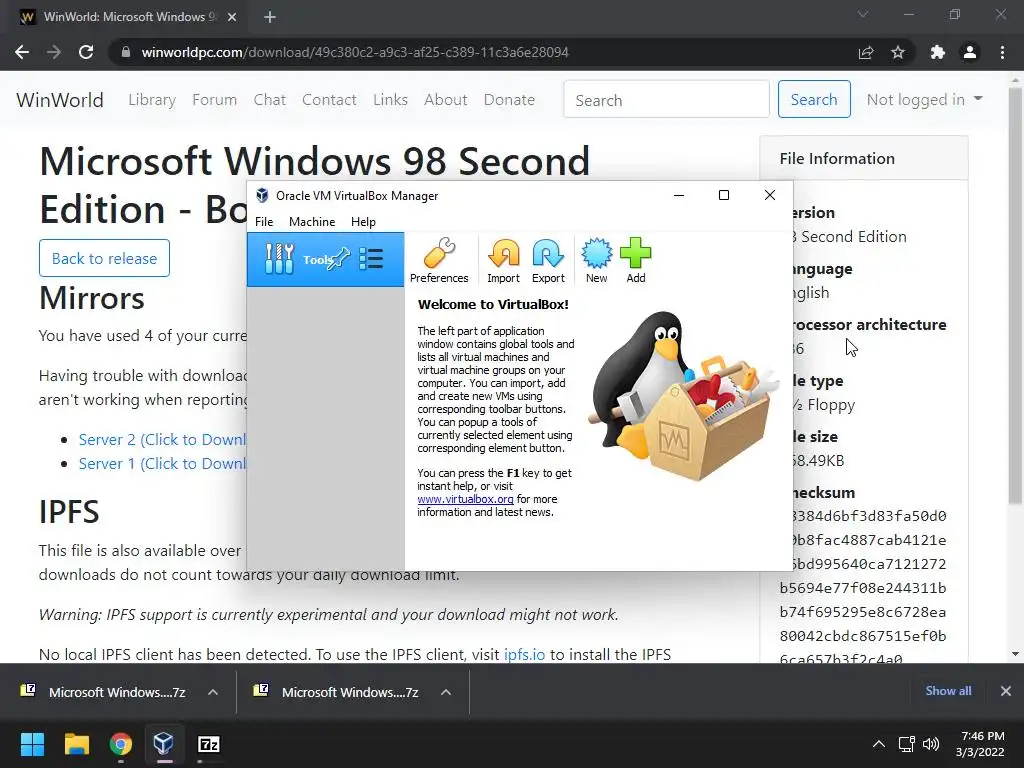The image size is (1024, 768).
Task: Open Chrome three-dot menu
Action: pos(1002,52)
